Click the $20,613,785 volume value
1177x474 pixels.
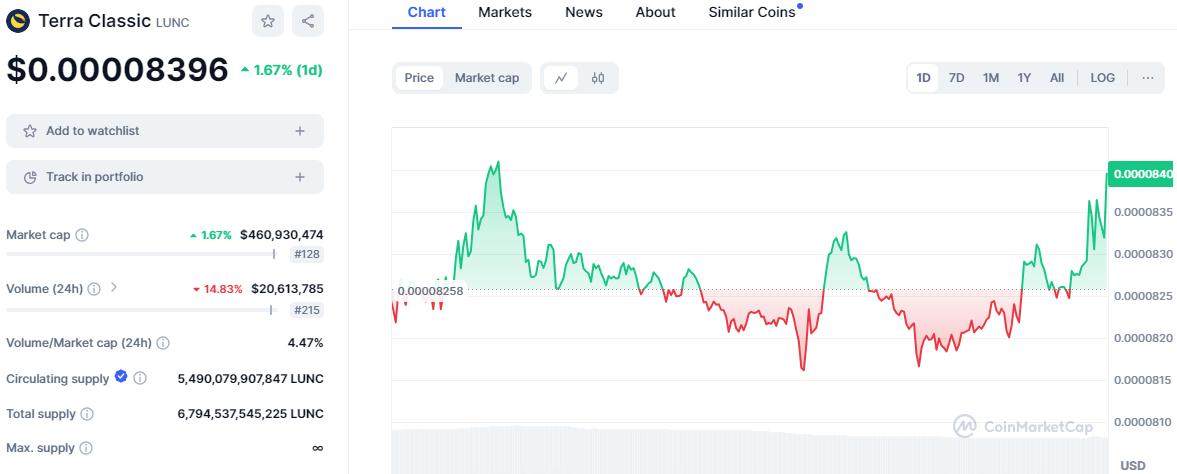(x=287, y=289)
